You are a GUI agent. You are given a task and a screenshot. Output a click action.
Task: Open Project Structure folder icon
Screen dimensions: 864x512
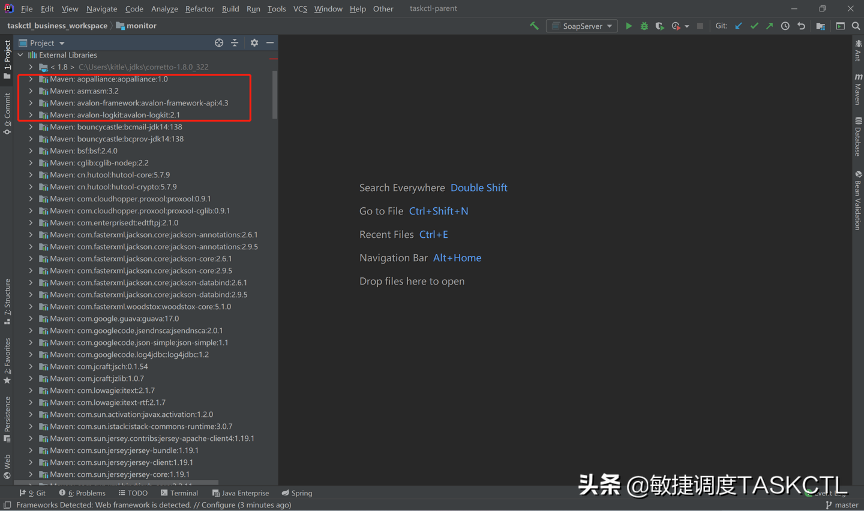point(820,26)
